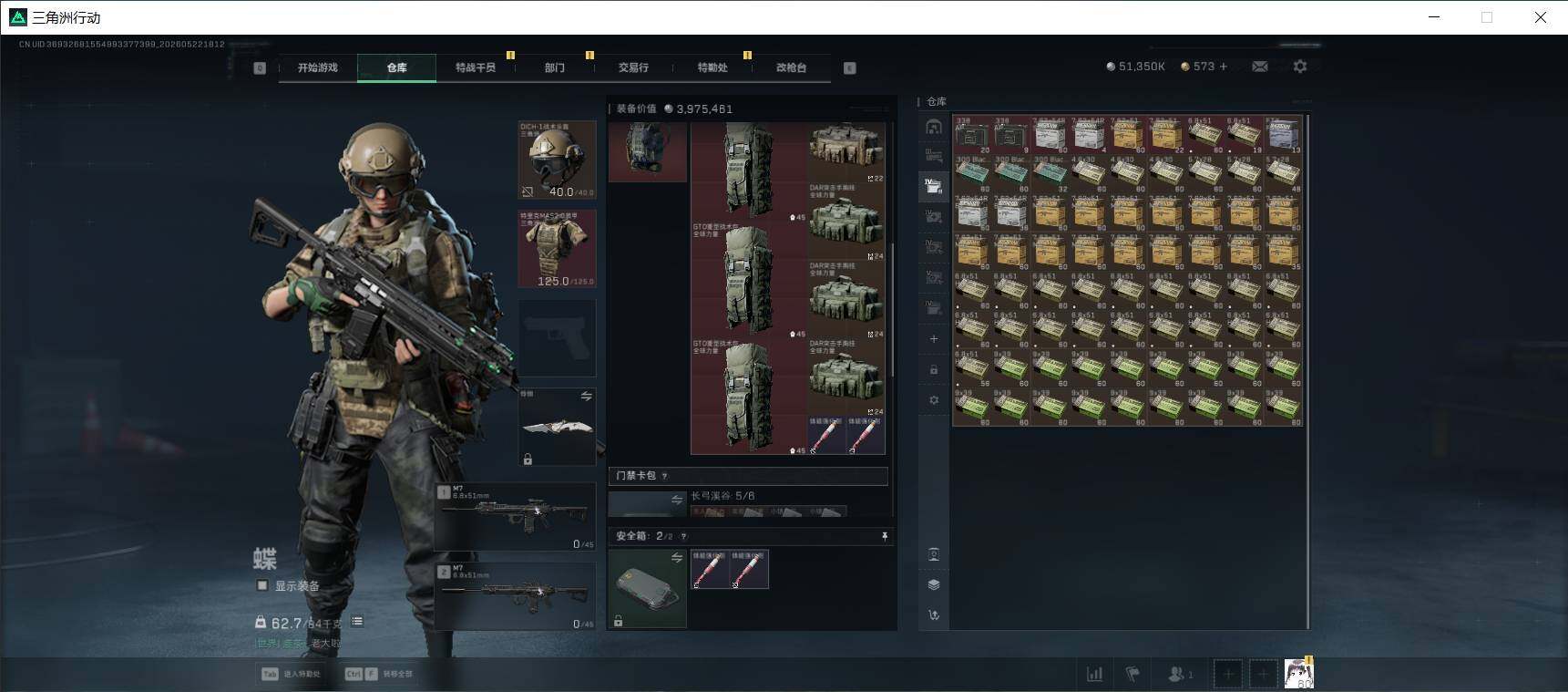Select the III storage box tab
The height and width of the screenshot is (692, 1568).
[x=933, y=156]
